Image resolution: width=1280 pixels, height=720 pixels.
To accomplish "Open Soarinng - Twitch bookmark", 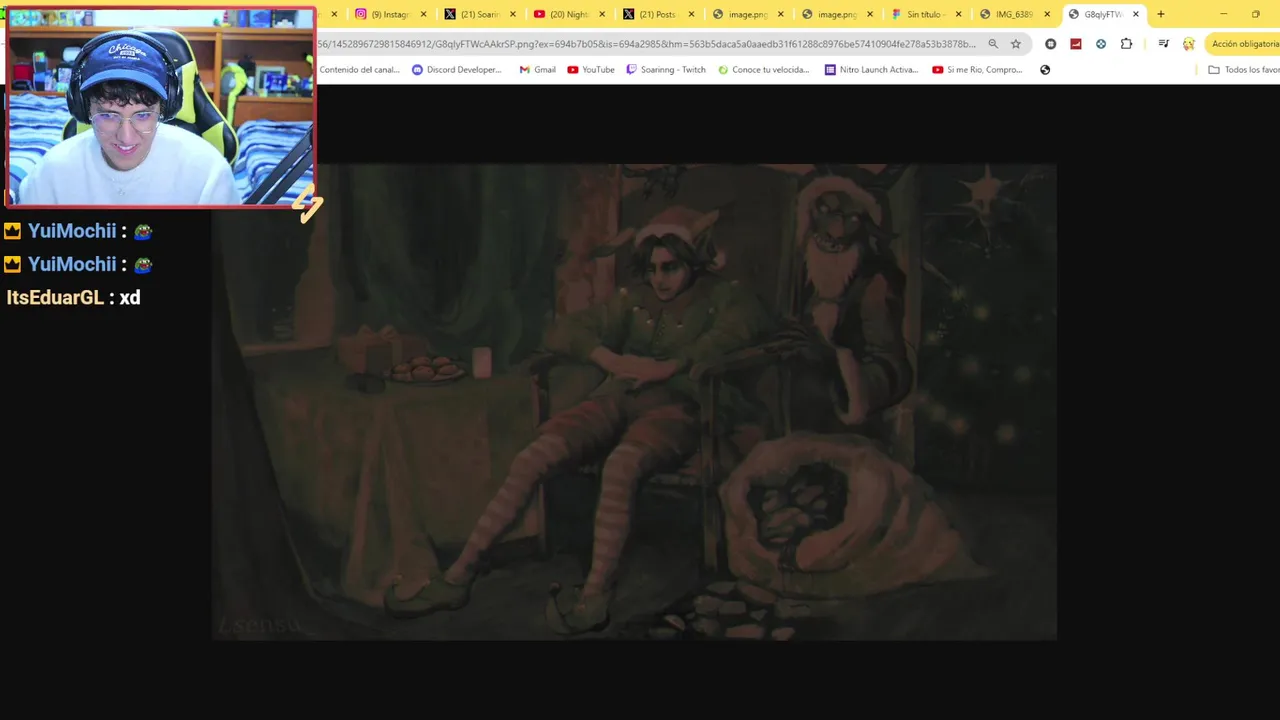I will (666, 70).
